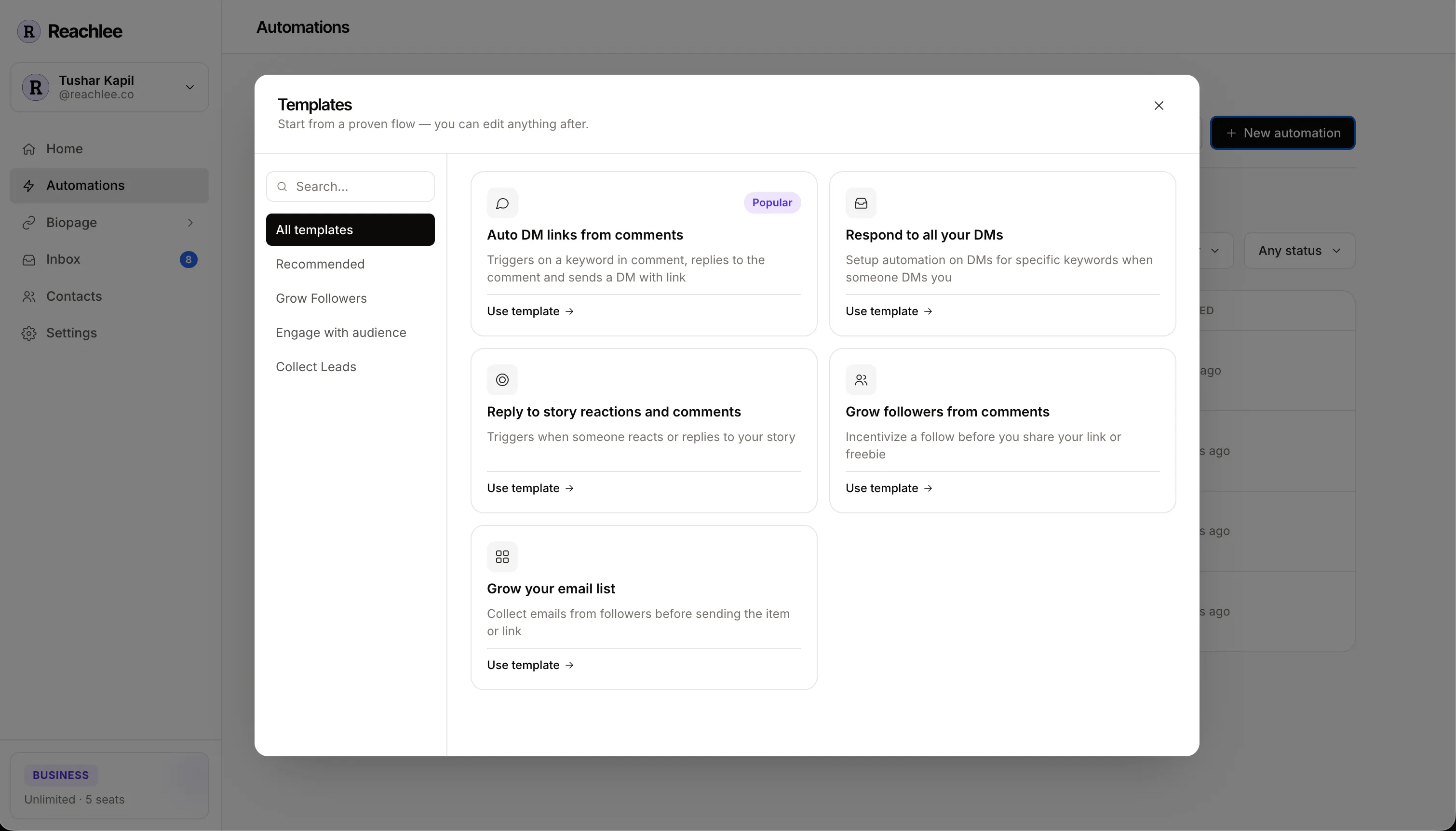Go to Automations in the sidebar
The image size is (1456, 831).
(x=109, y=186)
